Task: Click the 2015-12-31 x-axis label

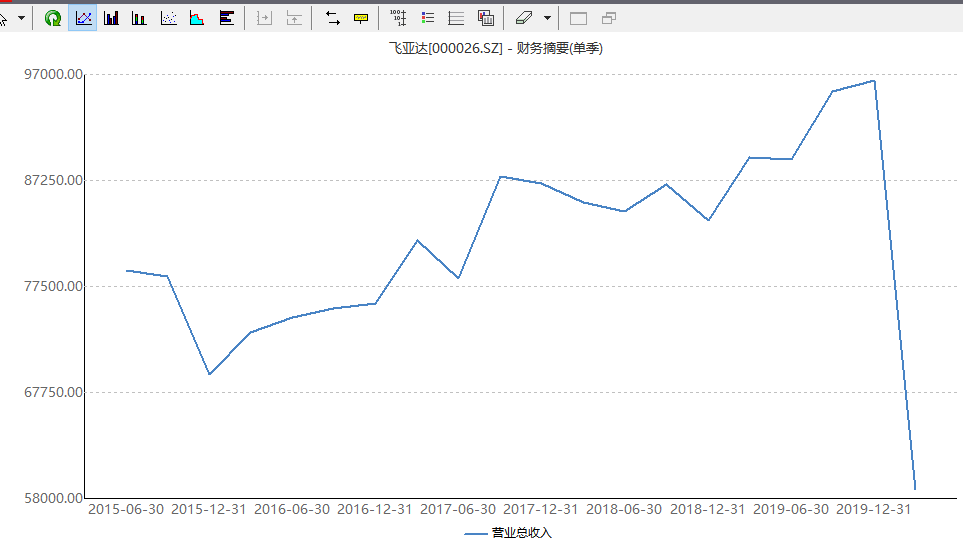Action: coord(209,510)
